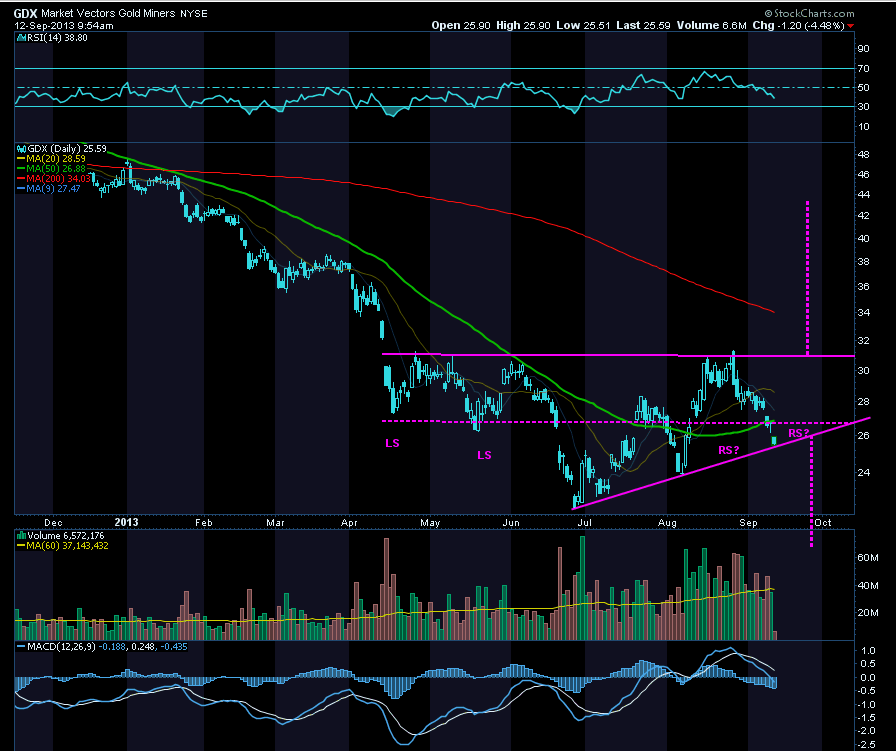The image size is (896, 751).
Task: Click the 'Volume 6.6M' header value
Action: (x=711, y=25)
